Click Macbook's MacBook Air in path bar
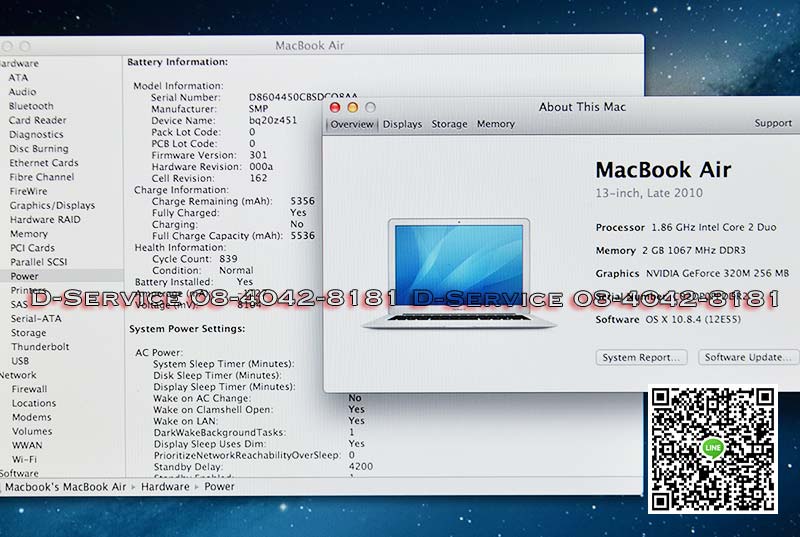The height and width of the screenshot is (537, 800). pyautogui.click(x=65, y=487)
